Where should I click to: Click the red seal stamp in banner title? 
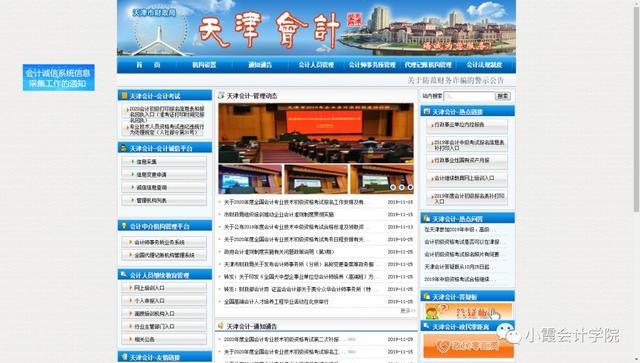[354, 19]
